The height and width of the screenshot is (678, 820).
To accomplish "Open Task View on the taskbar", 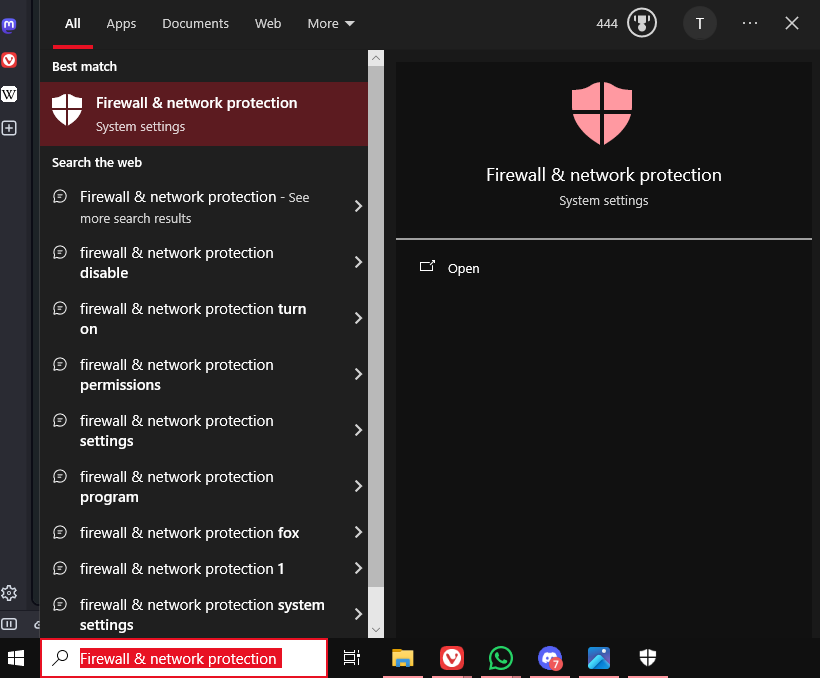I will [352, 658].
